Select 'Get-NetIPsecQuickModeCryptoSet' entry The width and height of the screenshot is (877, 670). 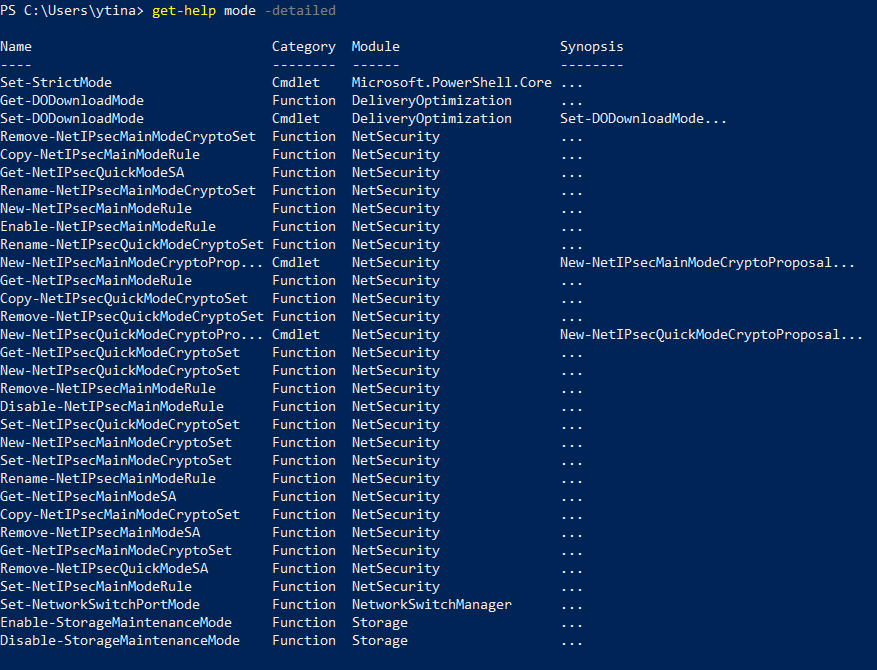pos(120,353)
